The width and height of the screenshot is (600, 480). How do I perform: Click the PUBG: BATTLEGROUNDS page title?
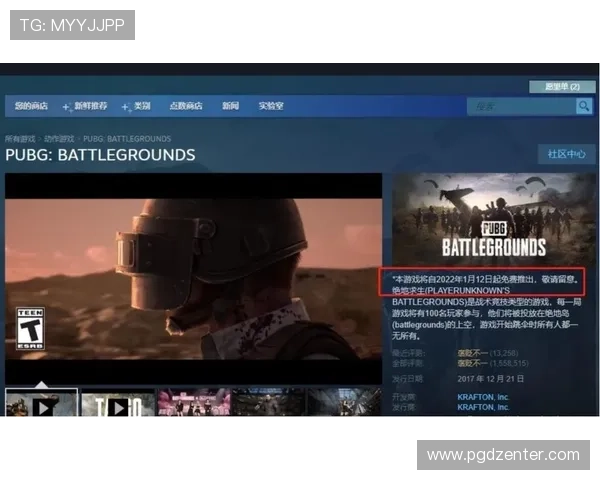[x=100, y=155]
